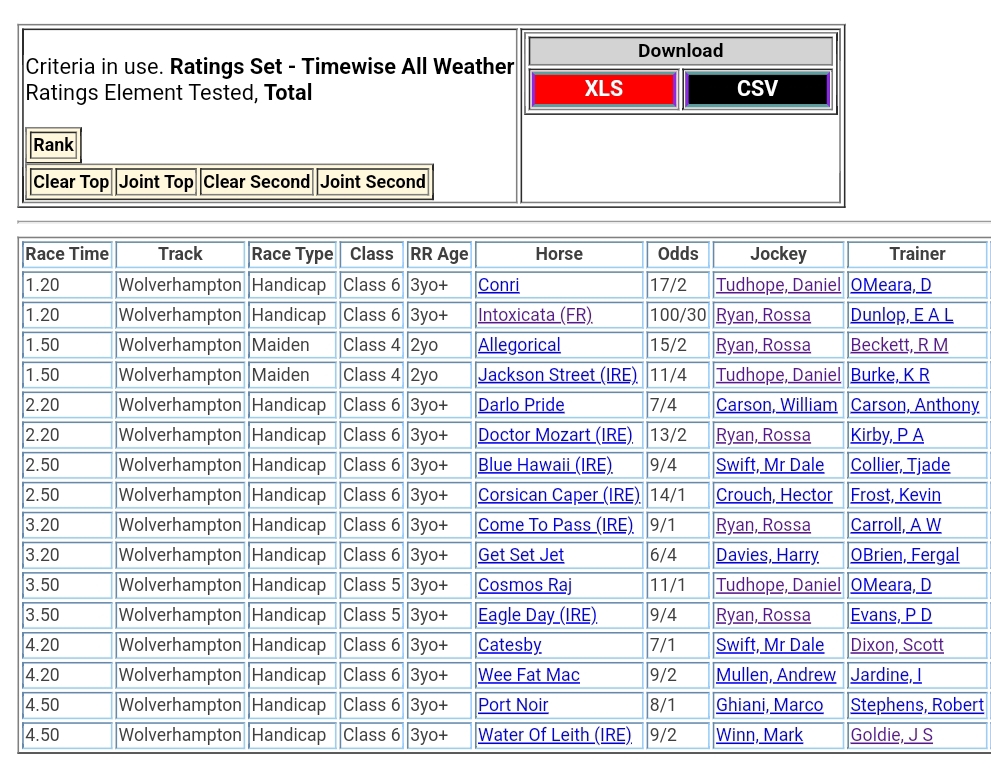
Task: Open trainer OBrien, Fergal link
Action: [x=904, y=555]
